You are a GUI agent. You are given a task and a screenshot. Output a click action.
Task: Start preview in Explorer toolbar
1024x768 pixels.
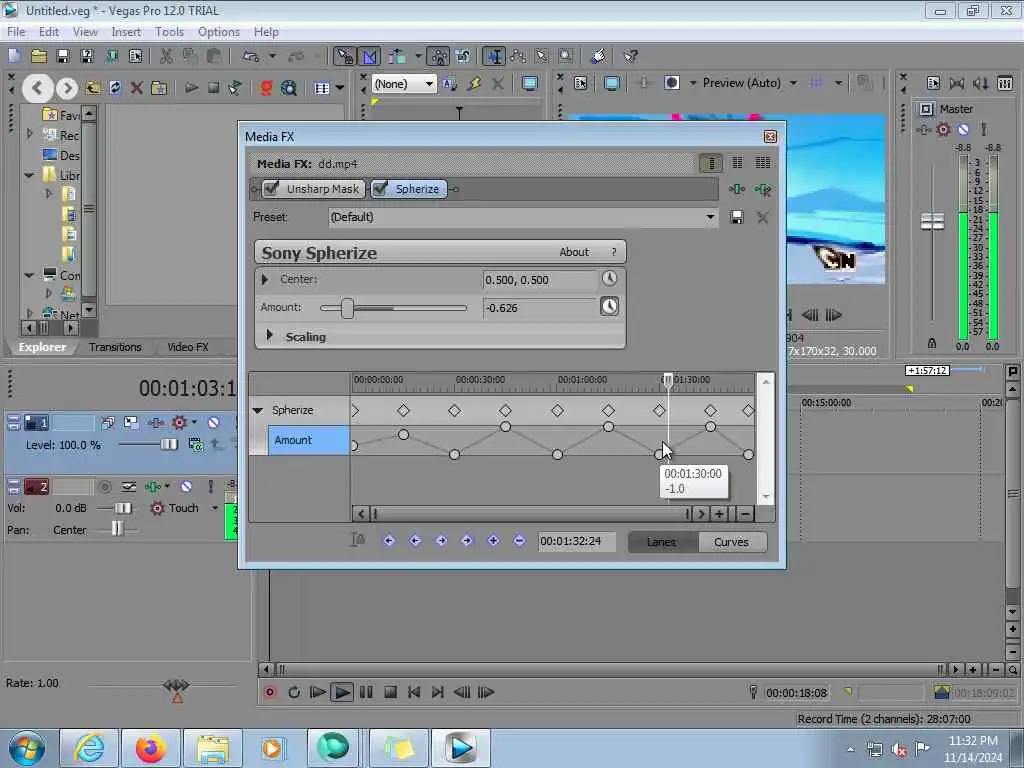pos(191,88)
